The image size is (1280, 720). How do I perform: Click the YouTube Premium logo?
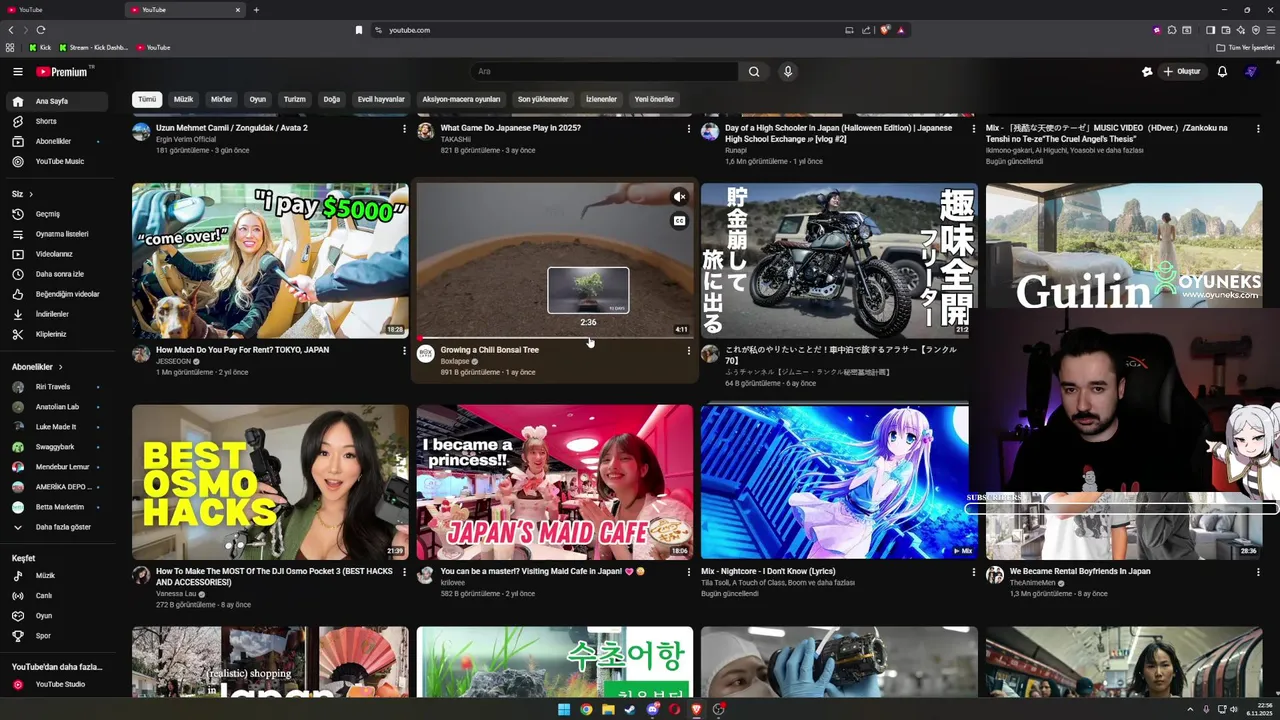click(63, 72)
